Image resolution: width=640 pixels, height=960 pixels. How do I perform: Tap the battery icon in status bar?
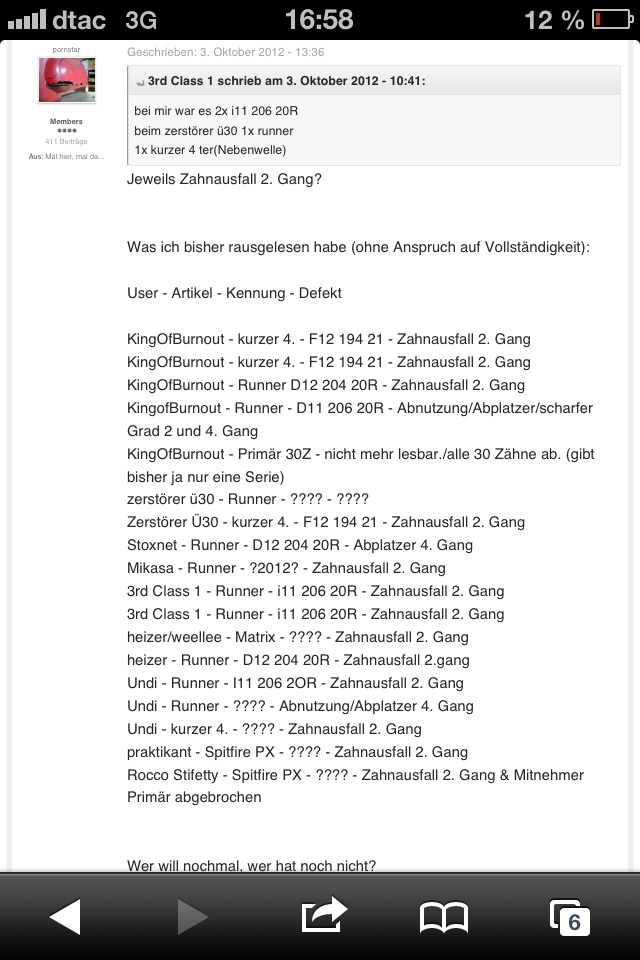(612, 19)
